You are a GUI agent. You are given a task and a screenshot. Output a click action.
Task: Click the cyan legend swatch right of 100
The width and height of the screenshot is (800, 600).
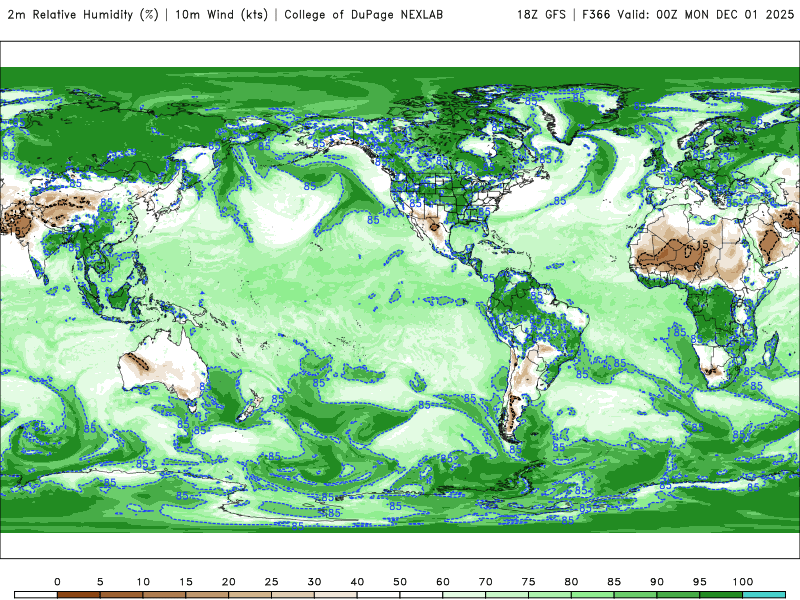pyautogui.click(x=764, y=595)
